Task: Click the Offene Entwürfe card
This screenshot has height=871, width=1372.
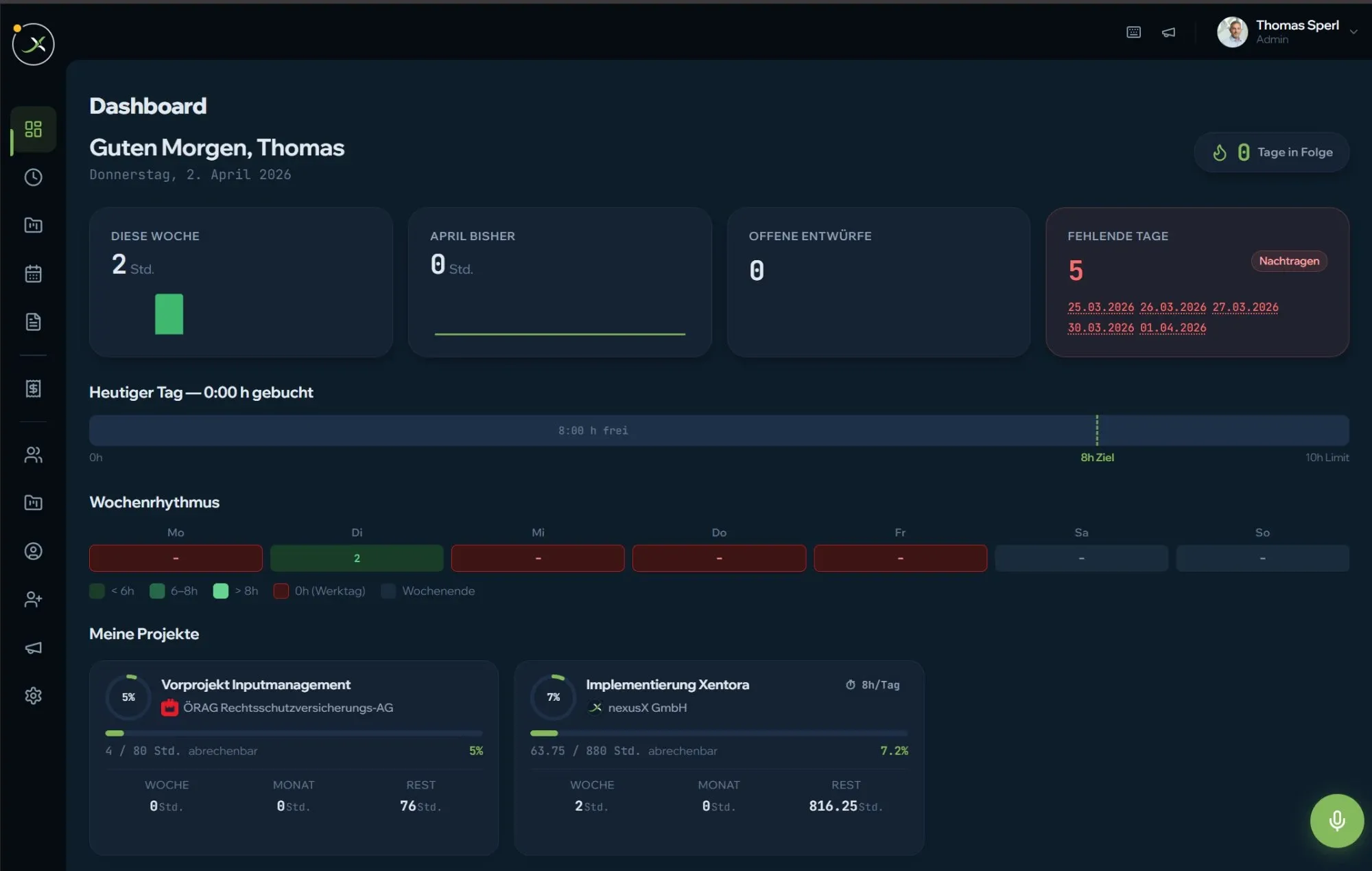Action: pyautogui.click(x=878, y=282)
